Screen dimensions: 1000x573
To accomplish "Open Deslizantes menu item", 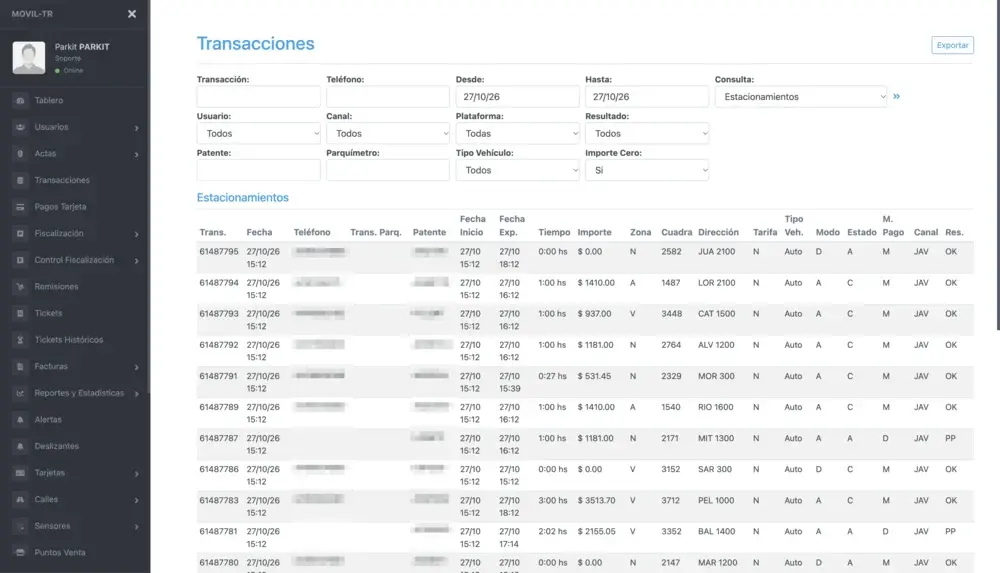I will tap(56, 446).
